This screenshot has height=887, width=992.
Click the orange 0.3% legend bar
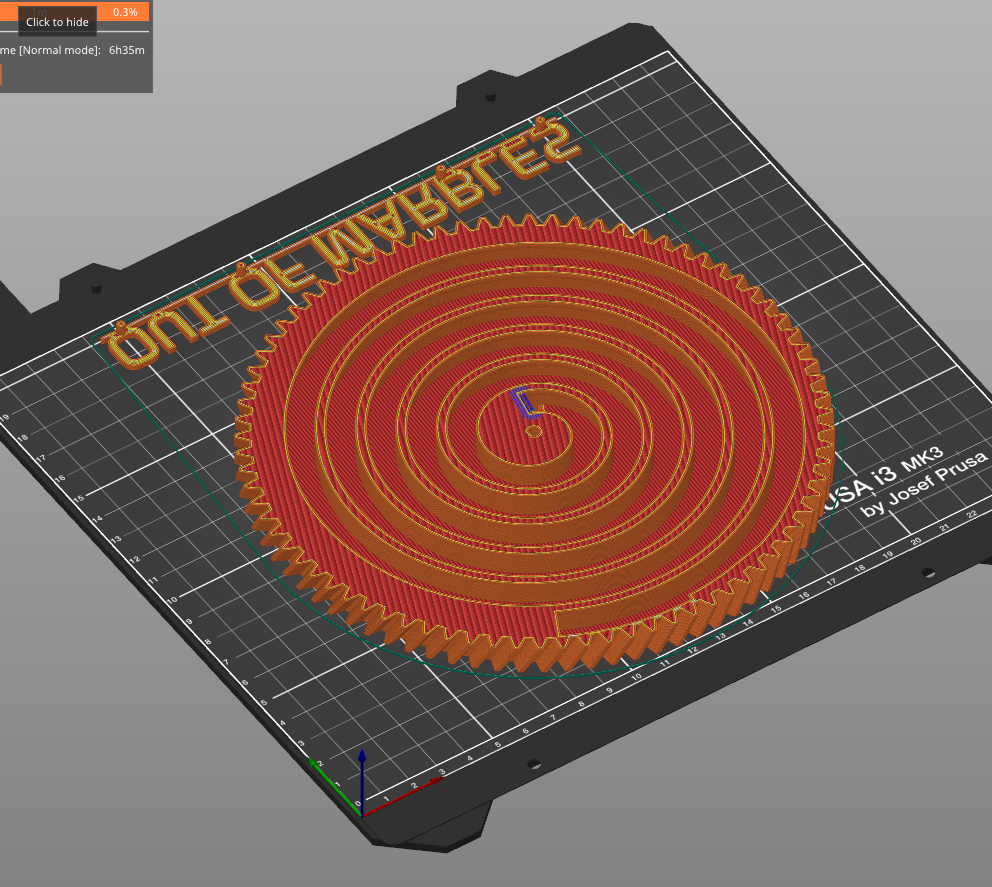tap(125, 12)
